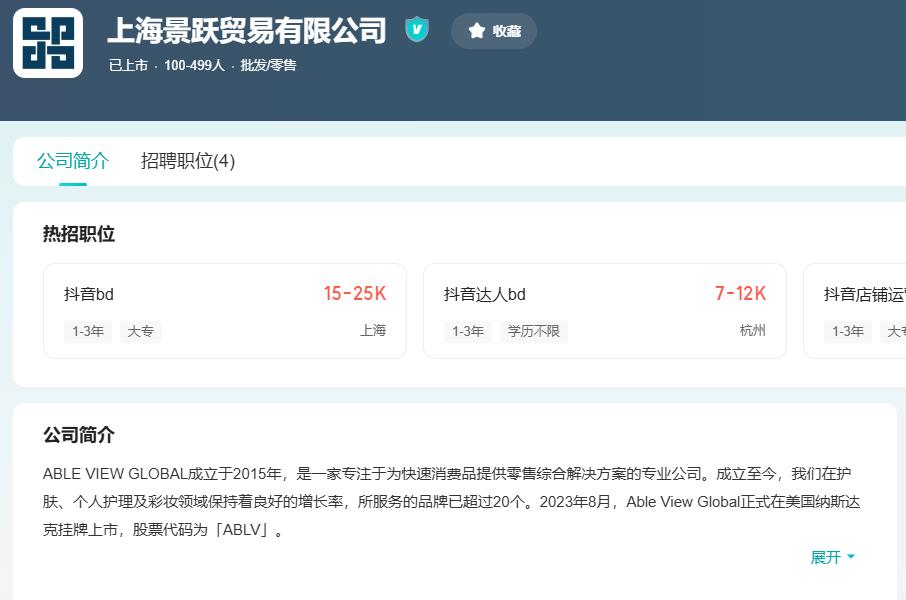The height and width of the screenshot is (600, 906).
Task: Click the star icon in 收藏
Action: point(477,31)
